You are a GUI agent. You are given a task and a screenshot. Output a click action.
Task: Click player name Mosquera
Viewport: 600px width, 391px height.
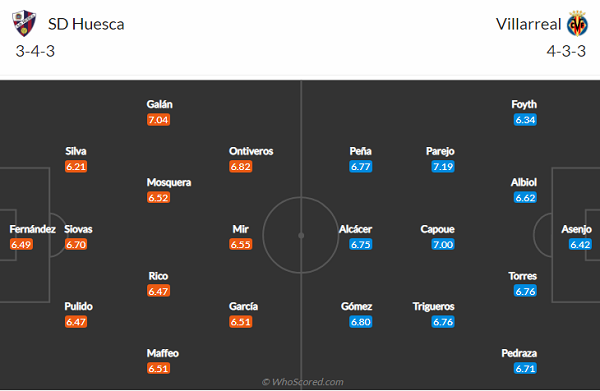click(x=169, y=182)
